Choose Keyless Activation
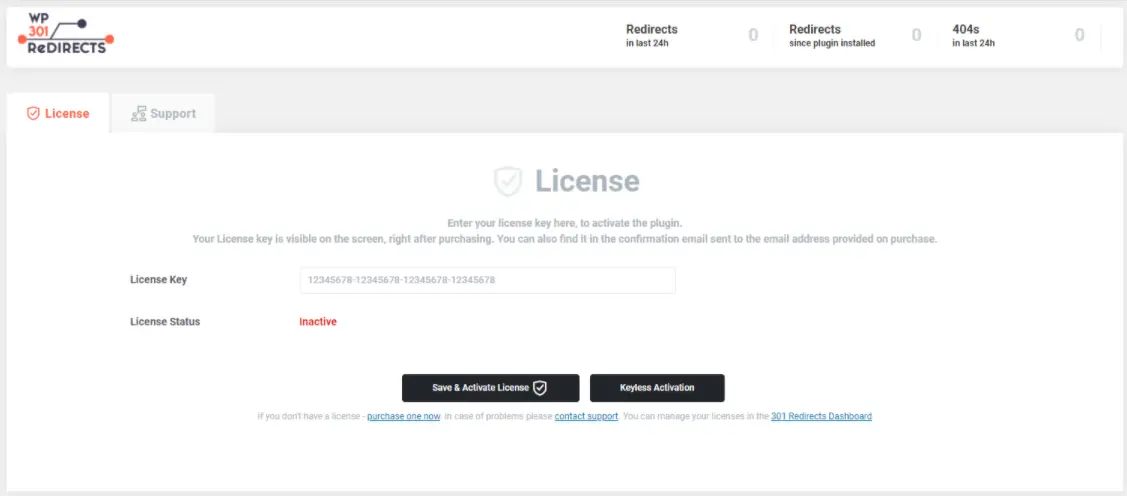The width and height of the screenshot is (1127, 496). pyautogui.click(x=656, y=388)
